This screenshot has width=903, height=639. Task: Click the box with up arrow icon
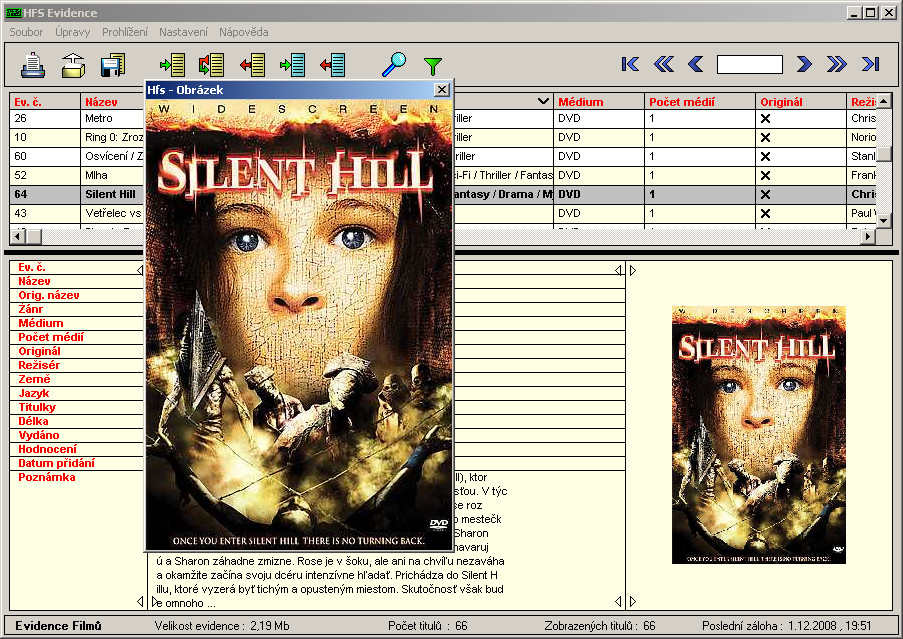(73, 64)
